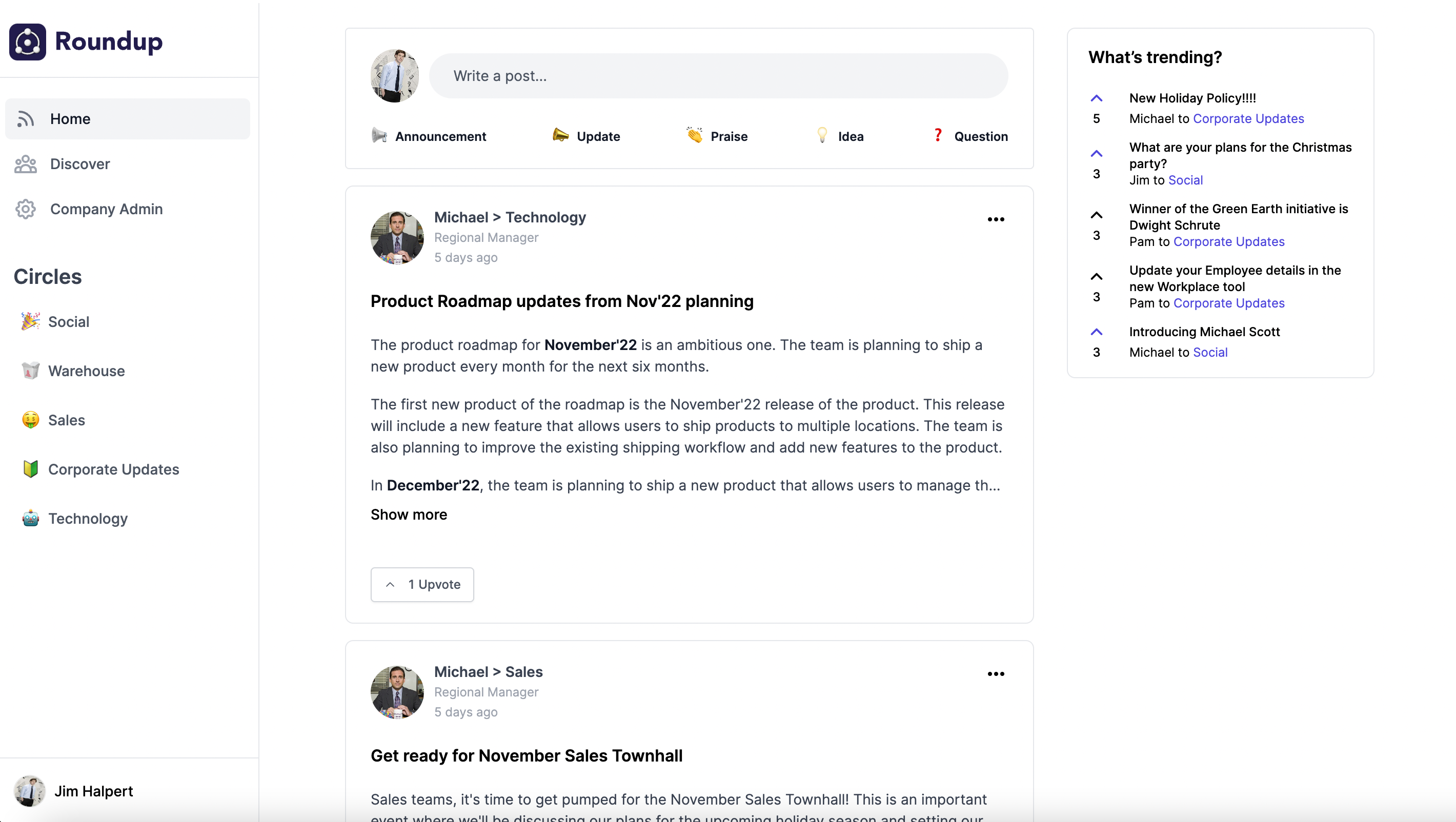Upvote the Introducing Michael Scott trending post
The height and width of the screenshot is (822, 1456).
coord(1096,332)
